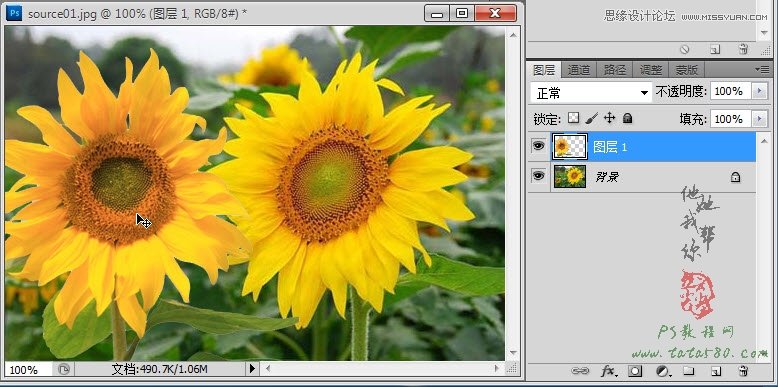Screen dimensions: 778x387
Task: Click the 文档:490.7K/1.06M status text
Action: [x=159, y=369]
